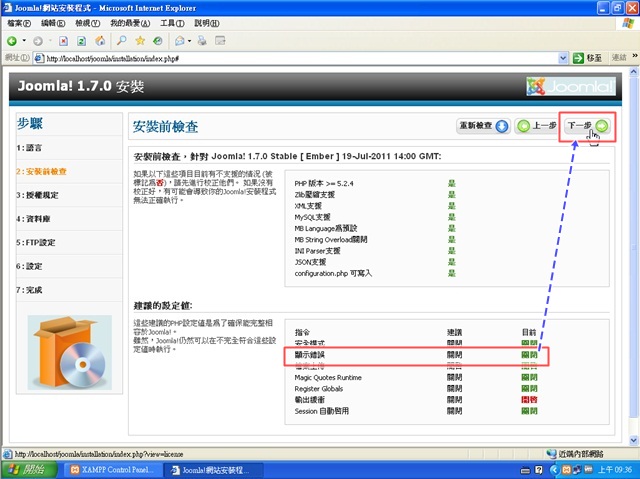Click step 2: 安裝前檢查 in the sidebar
The image size is (640, 479).
coord(41,171)
